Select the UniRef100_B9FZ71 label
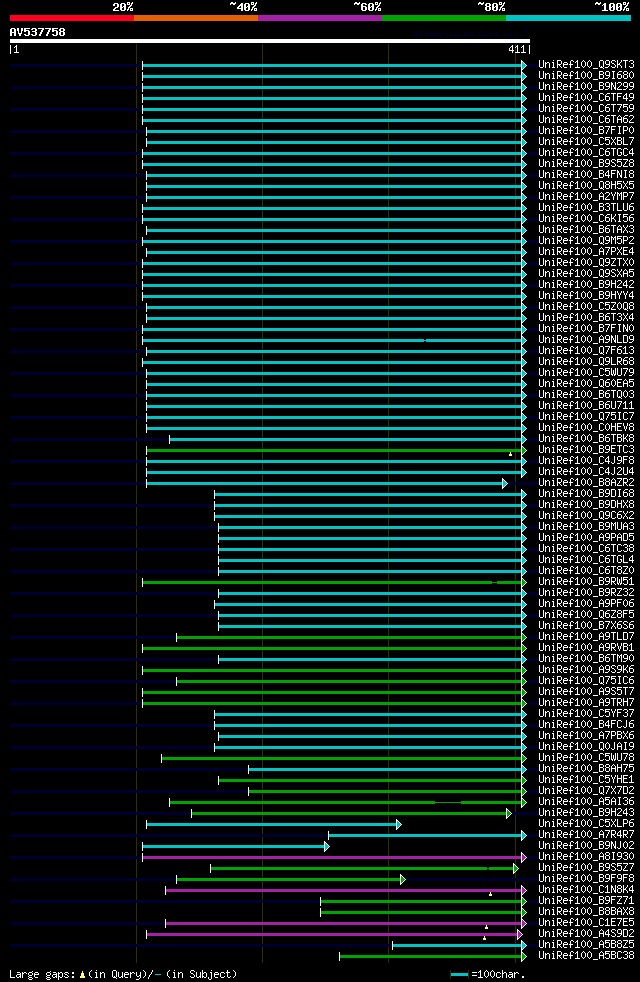The width and height of the screenshot is (640, 982). 586,901
